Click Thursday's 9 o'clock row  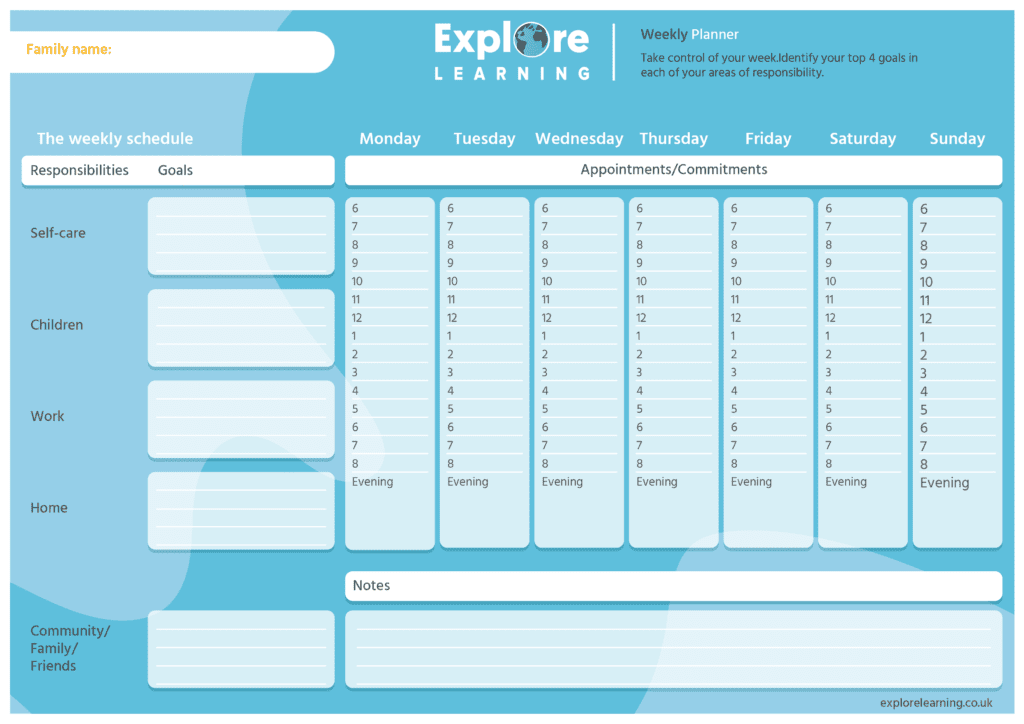click(673, 263)
